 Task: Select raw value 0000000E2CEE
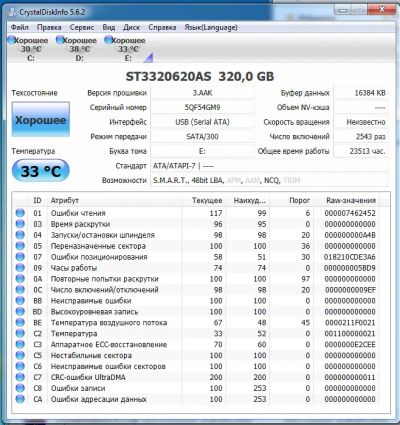(350, 344)
